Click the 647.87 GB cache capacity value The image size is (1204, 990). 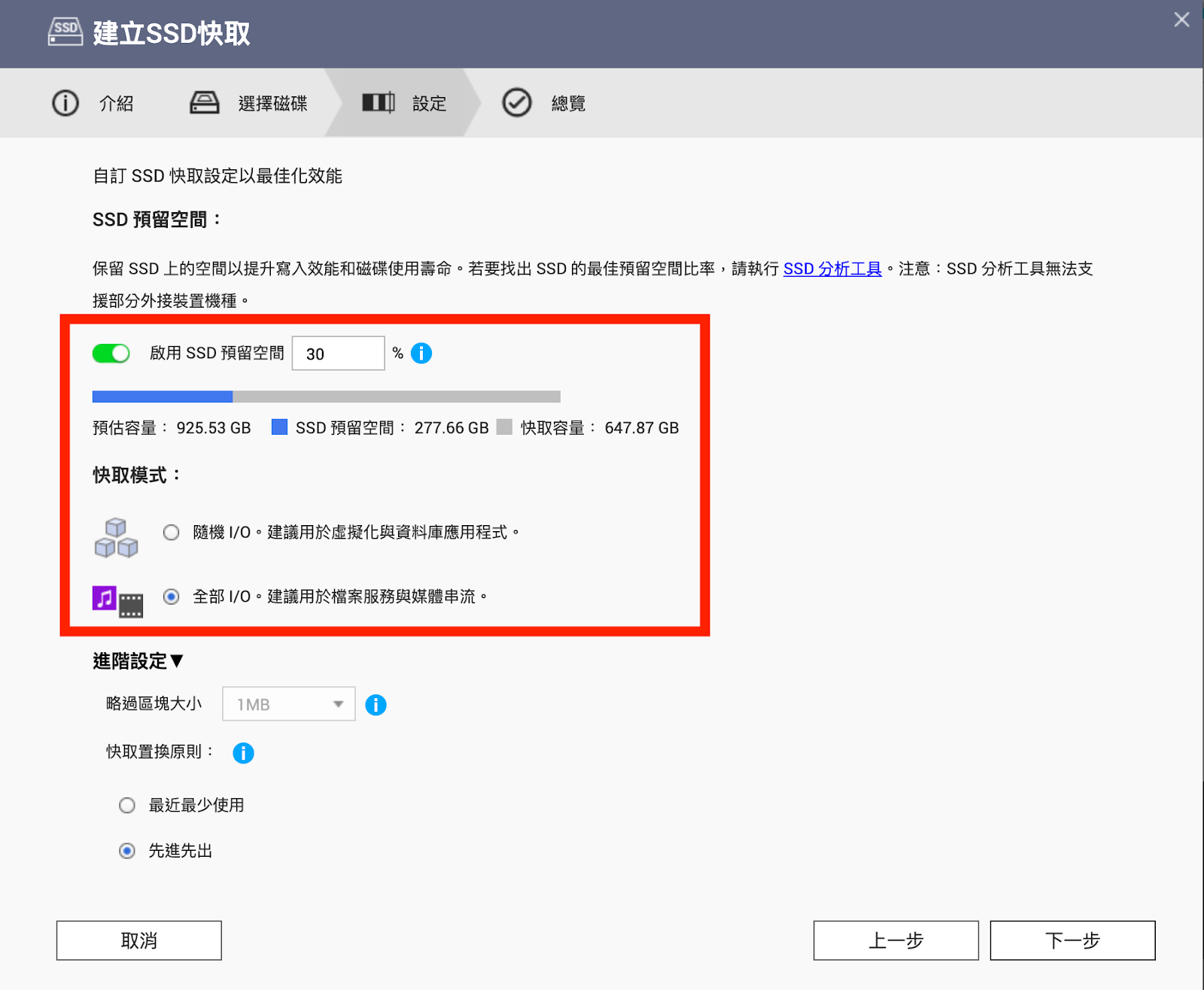tap(642, 428)
